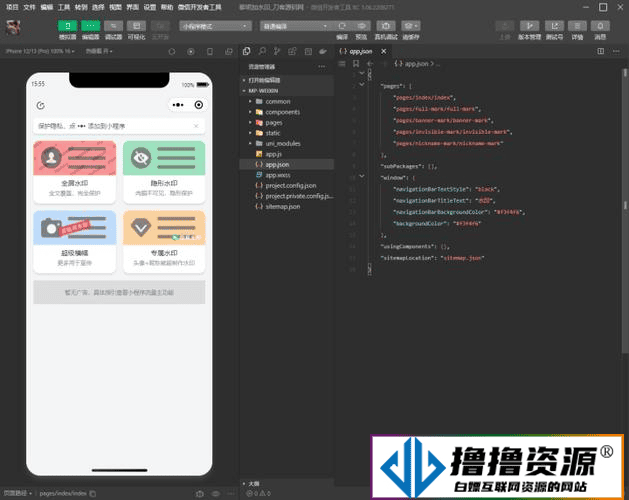Dismiss the 添加到小程序 tip with its X
The height and width of the screenshot is (500, 629).
pos(196,126)
